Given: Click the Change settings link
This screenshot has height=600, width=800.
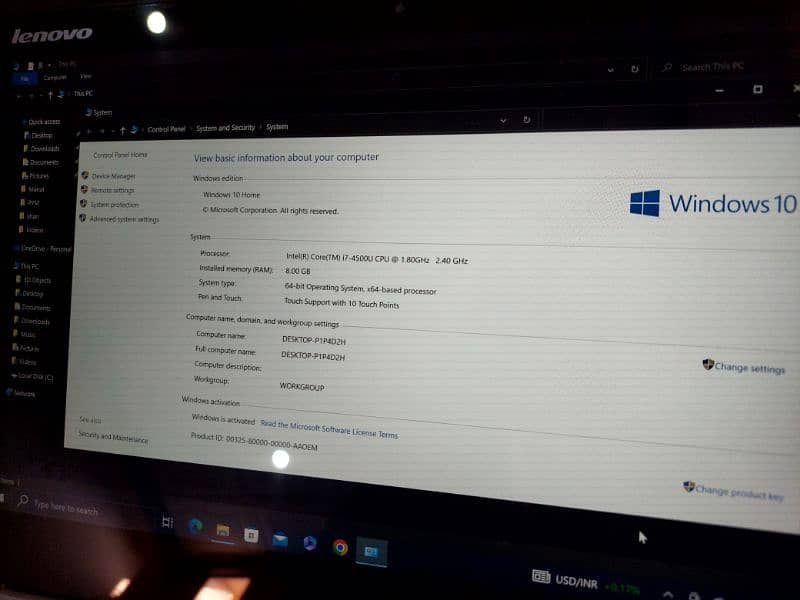Looking at the screenshot, I should coord(749,368).
